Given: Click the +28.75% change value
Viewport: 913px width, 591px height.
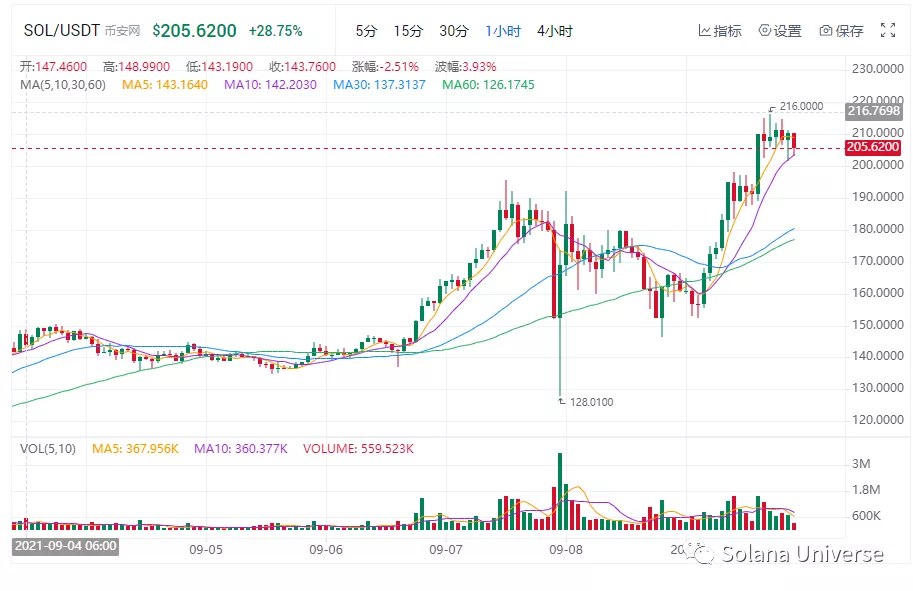Looking at the screenshot, I should [x=275, y=31].
